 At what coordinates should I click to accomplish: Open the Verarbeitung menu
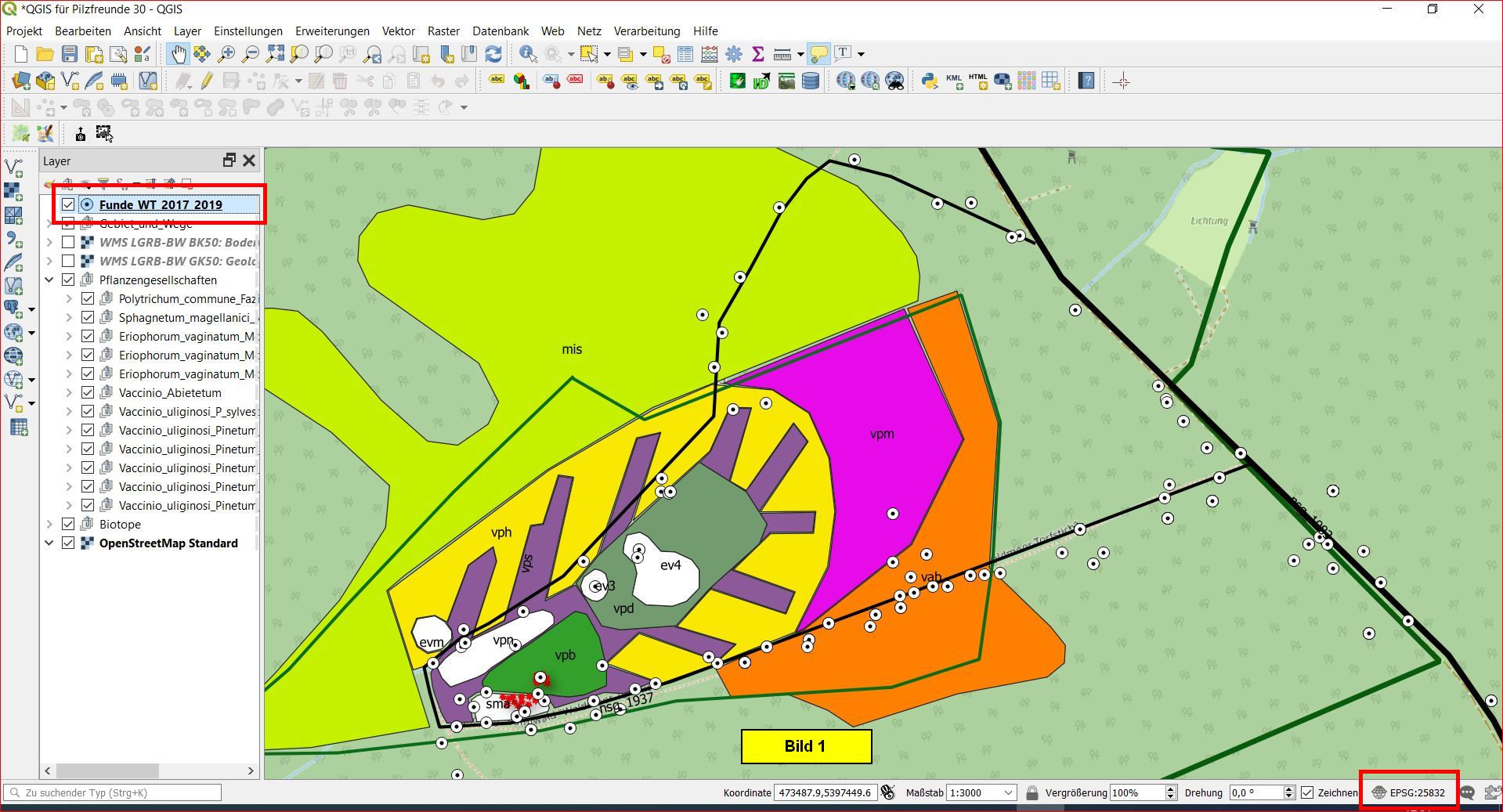[646, 31]
